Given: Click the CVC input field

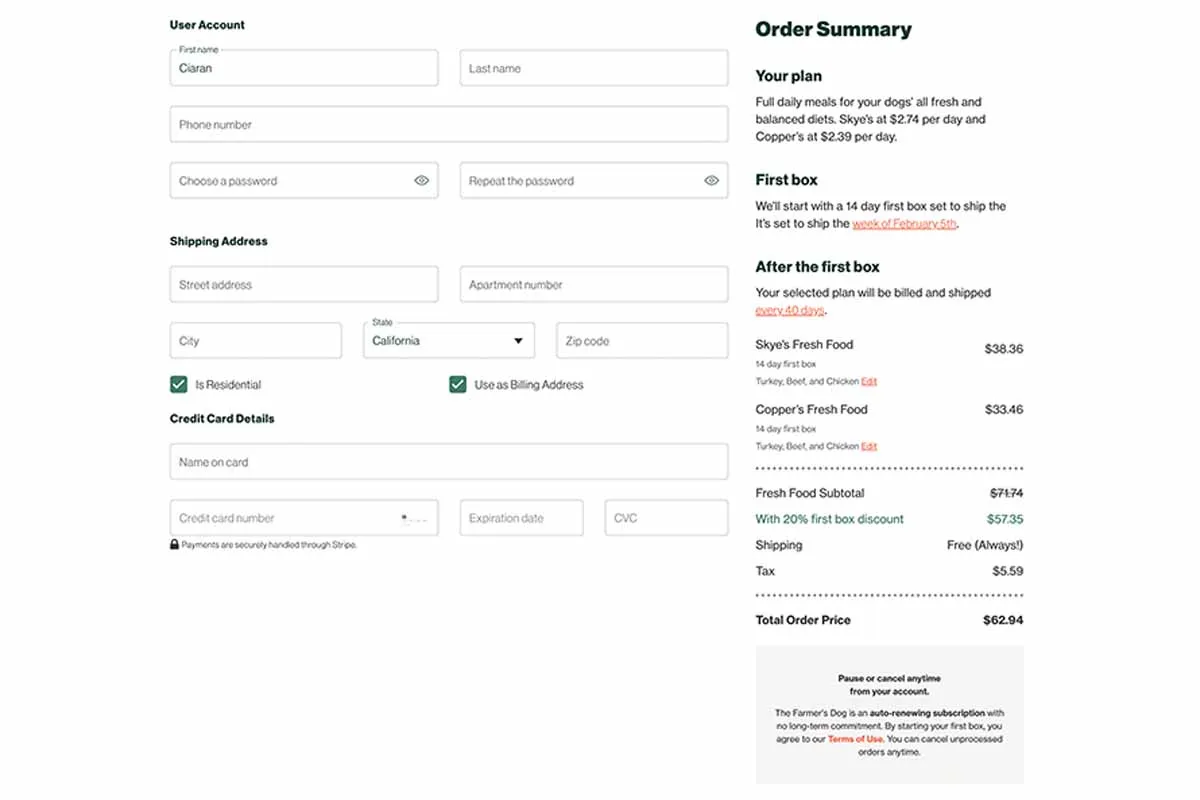Looking at the screenshot, I should coord(664,517).
